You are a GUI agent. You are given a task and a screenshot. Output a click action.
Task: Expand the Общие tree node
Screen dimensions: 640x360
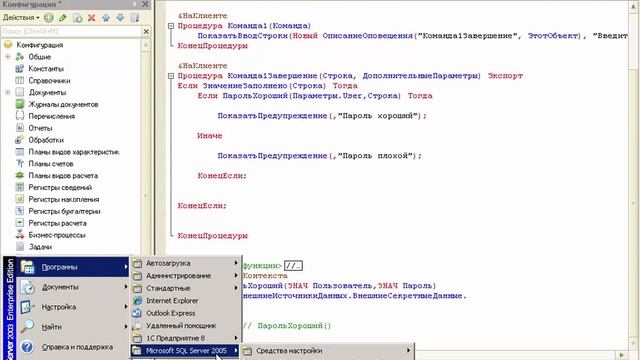pyautogui.click(x=8, y=57)
